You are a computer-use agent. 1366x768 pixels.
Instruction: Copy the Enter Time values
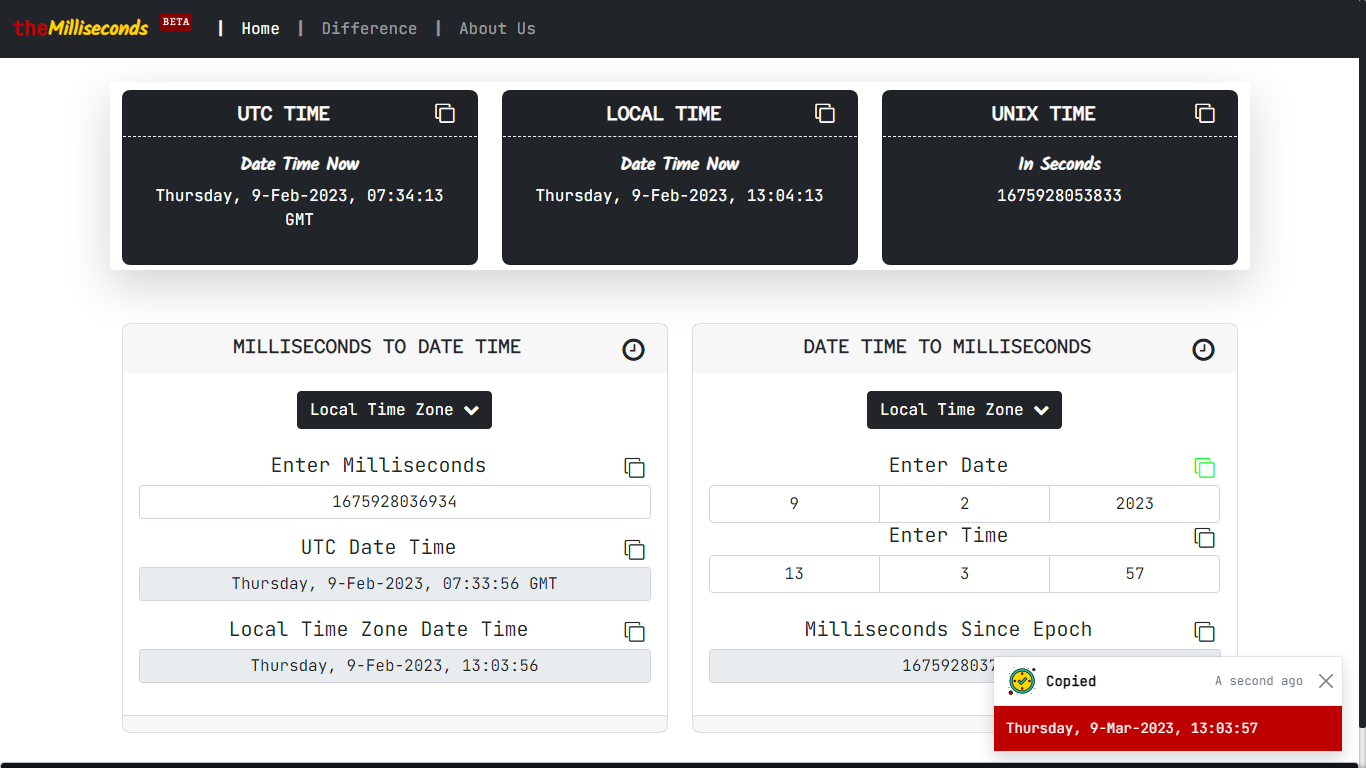[1204, 537]
